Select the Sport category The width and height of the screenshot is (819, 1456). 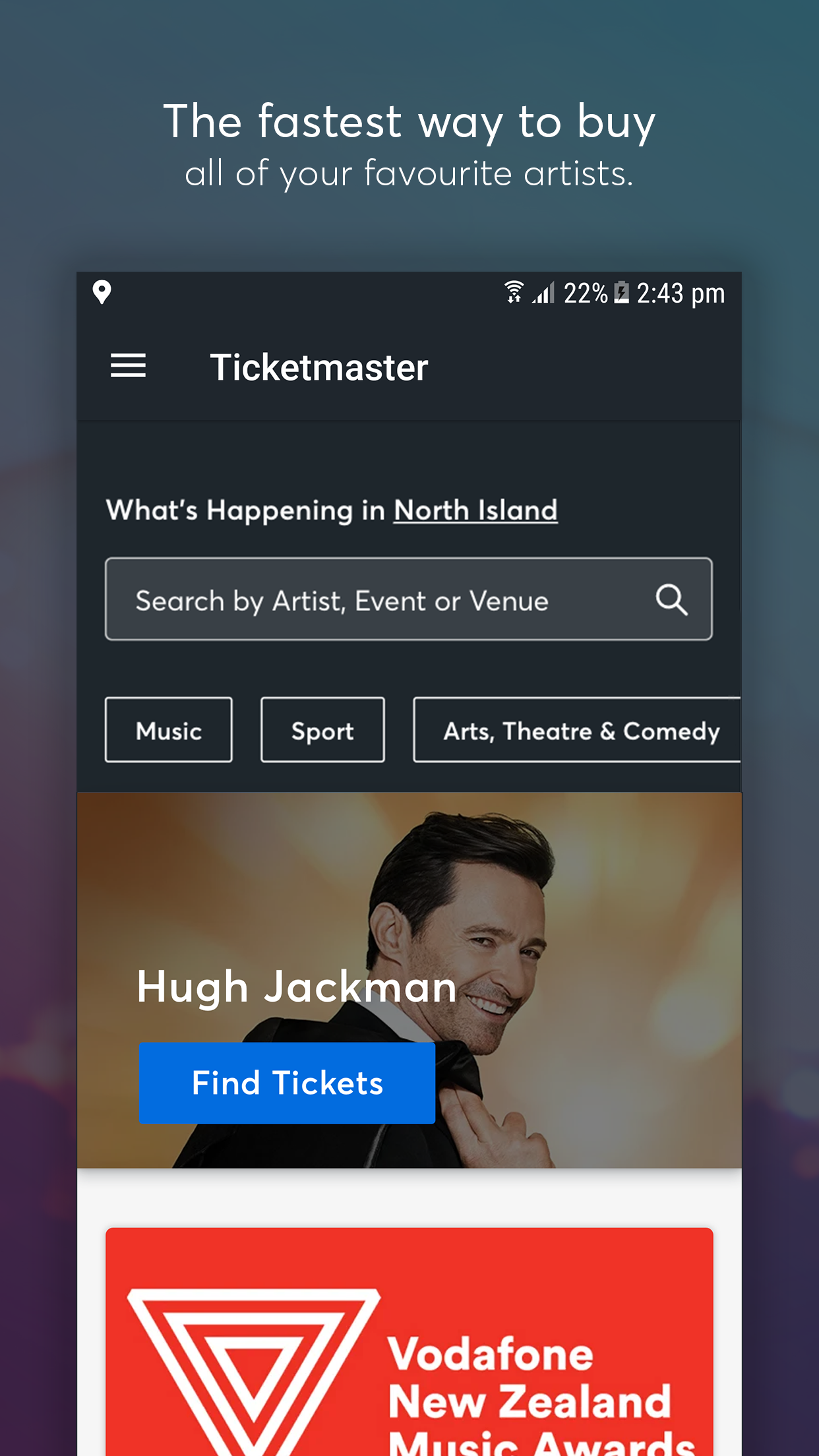pyautogui.click(x=322, y=730)
